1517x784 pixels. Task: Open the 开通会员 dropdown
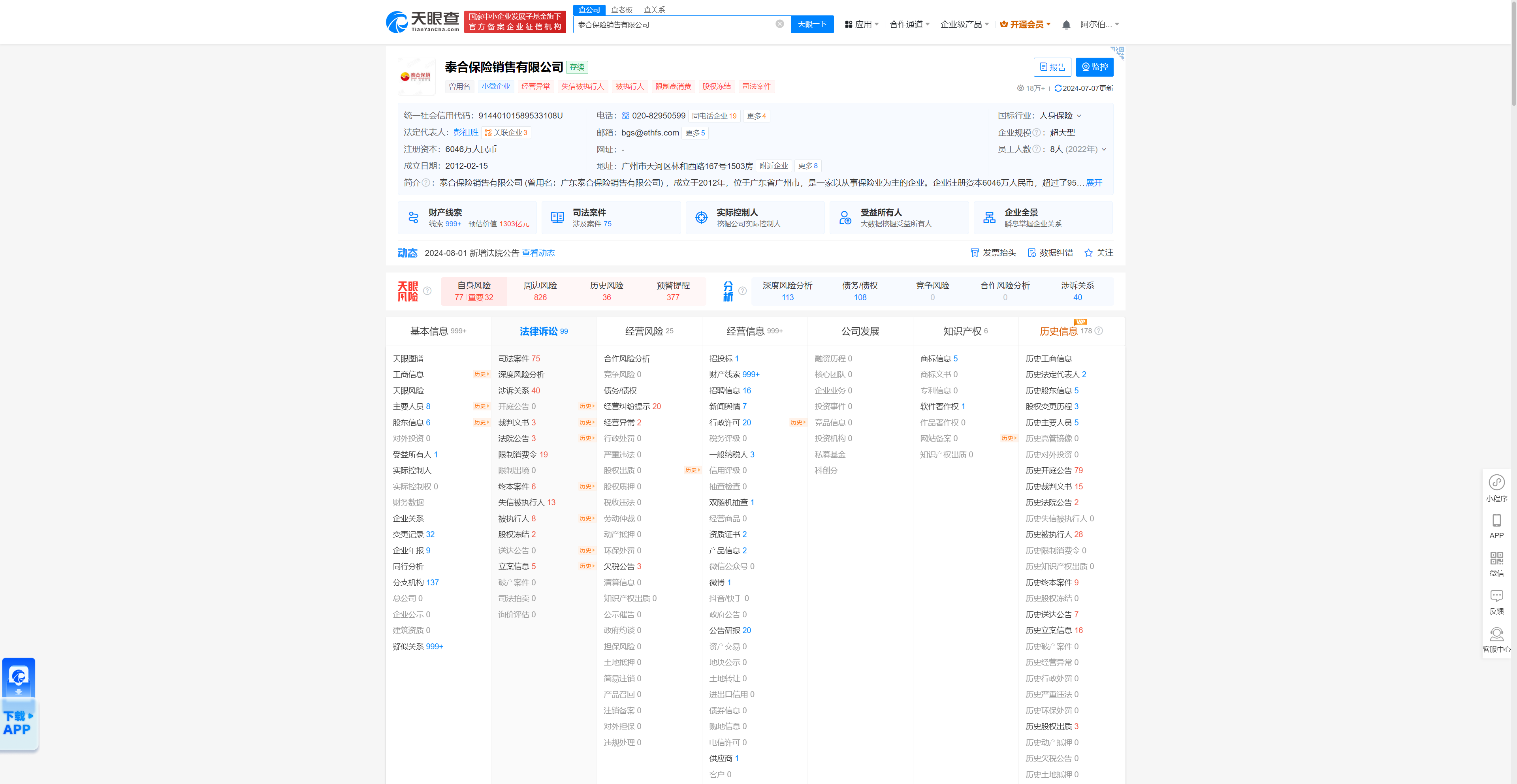[1025, 25]
